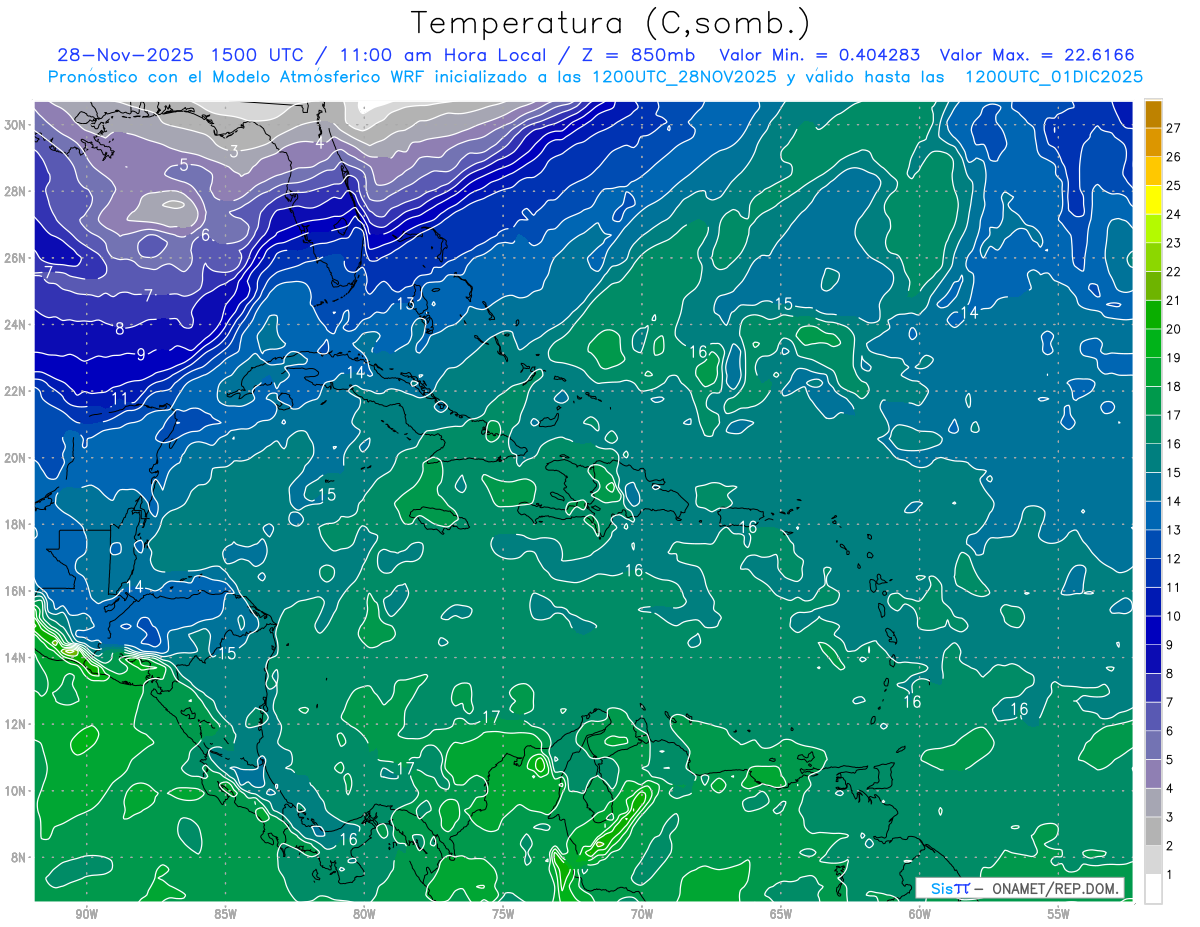Pick the white swatch below legend 1
1200x927 pixels.
click(x=1153, y=889)
